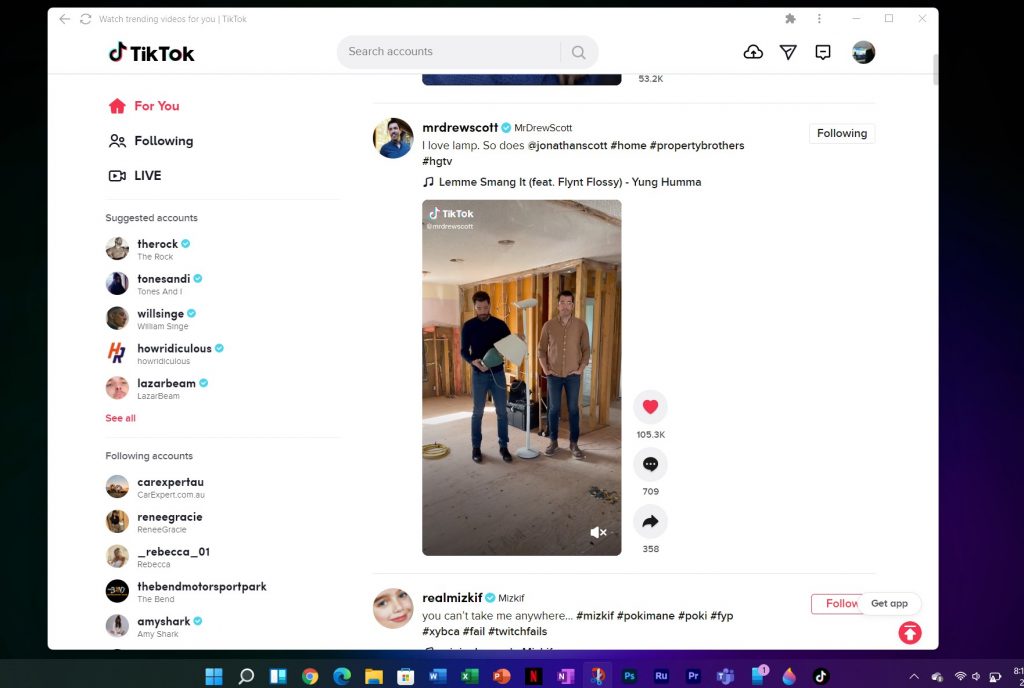Open OneNote from the taskbar
This screenshot has height=688, width=1024.
(566, 676)
